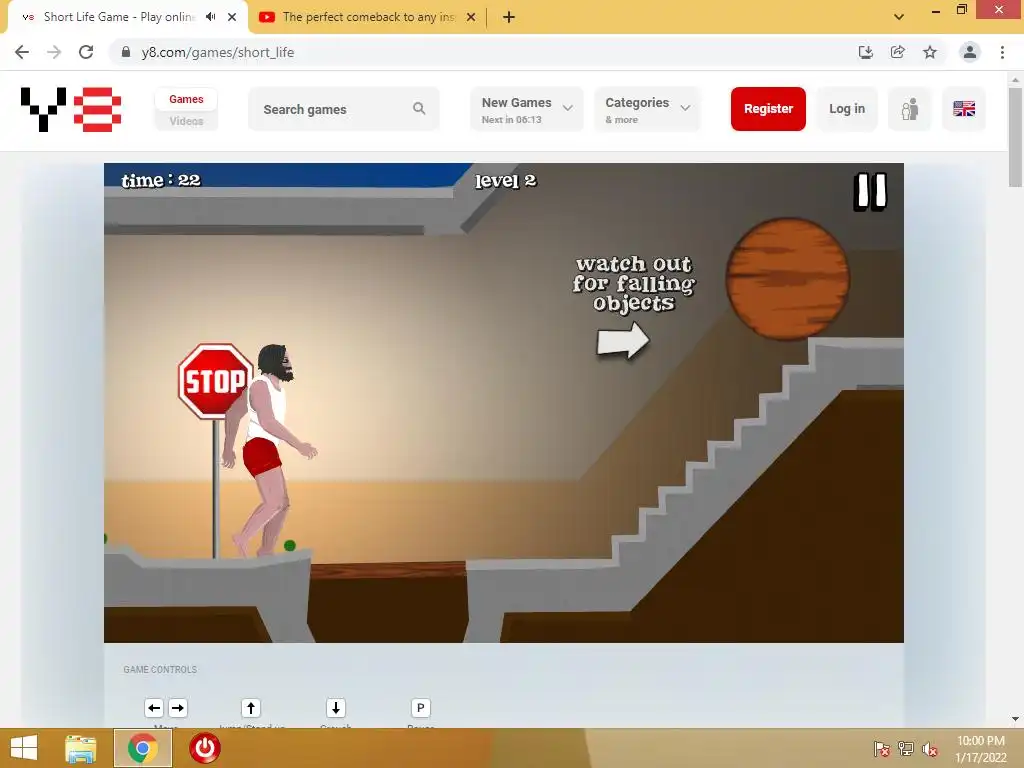Click the Register button
The width and height of the screenshot is (1024, 768).
(x=768, y=109)
